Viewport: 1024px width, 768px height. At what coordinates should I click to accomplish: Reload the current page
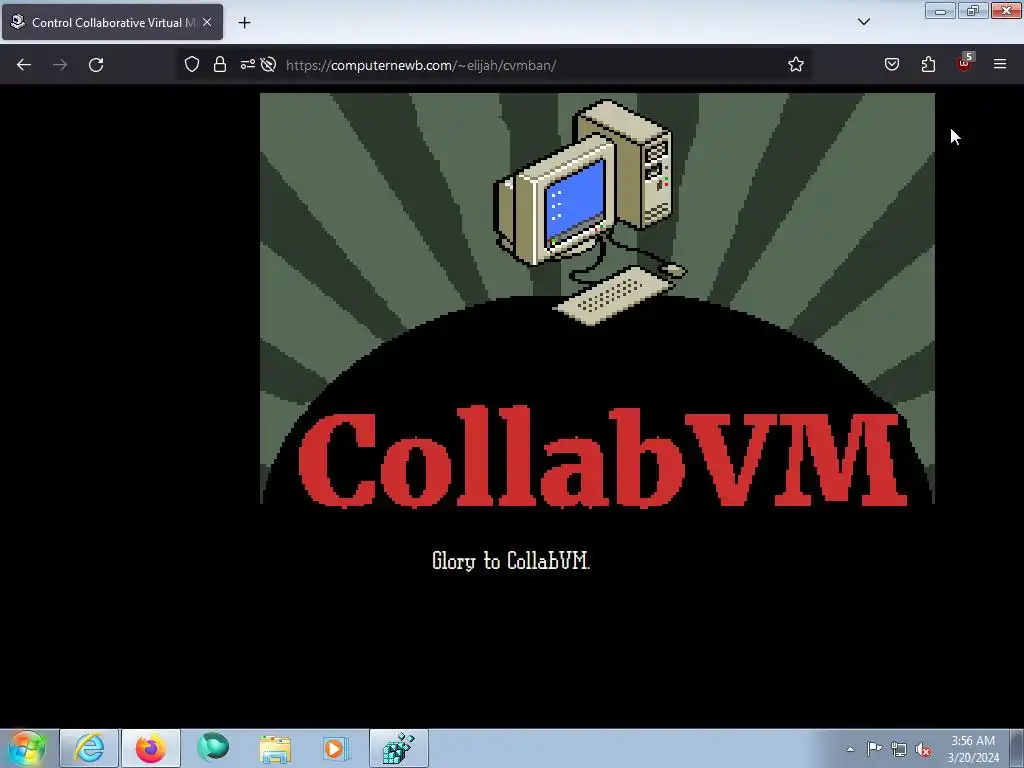(x=96, y=65)
